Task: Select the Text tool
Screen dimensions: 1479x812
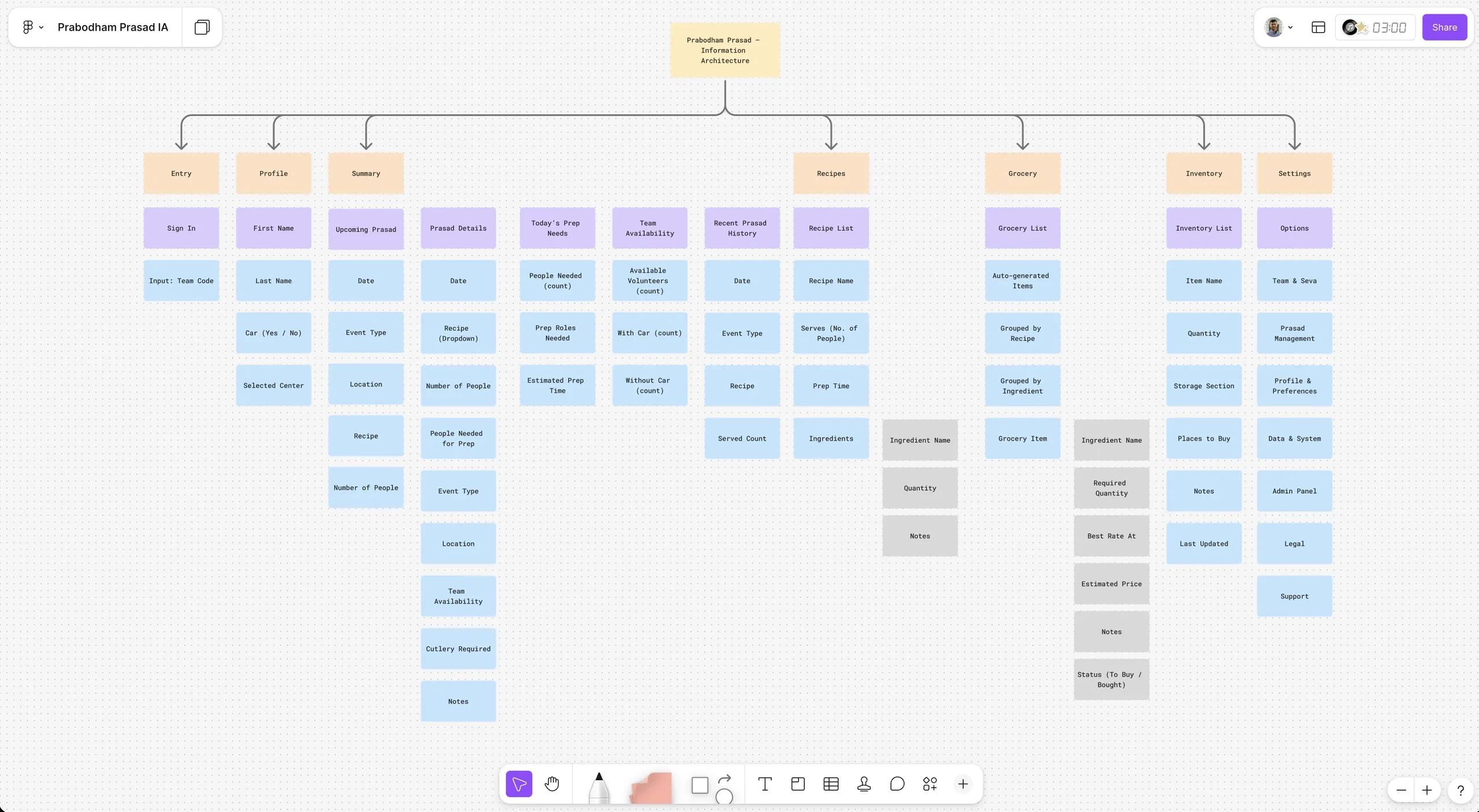Action: pyautogui.click(x=765, y=784)
